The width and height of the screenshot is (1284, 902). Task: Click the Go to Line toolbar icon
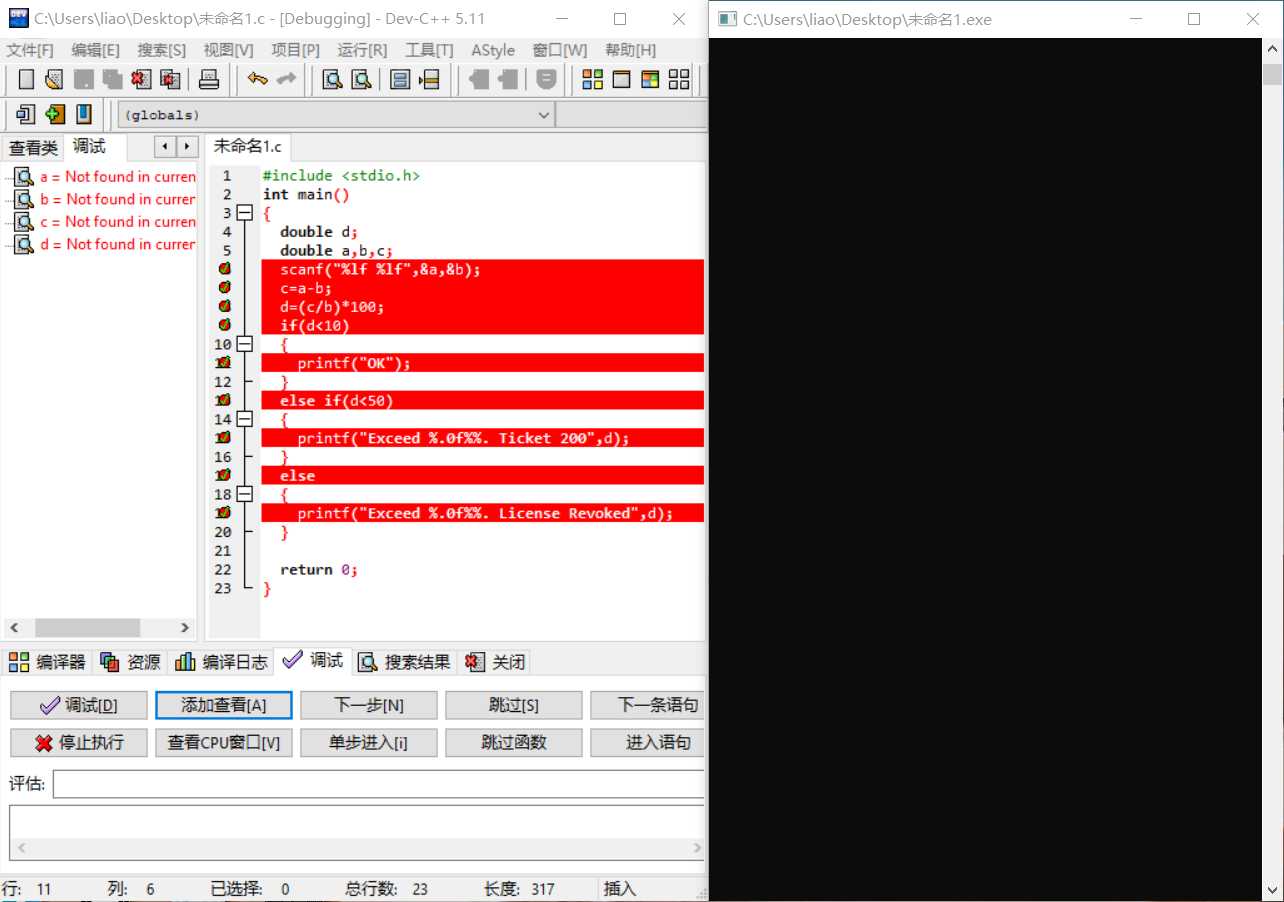click(x=429, y=79)
